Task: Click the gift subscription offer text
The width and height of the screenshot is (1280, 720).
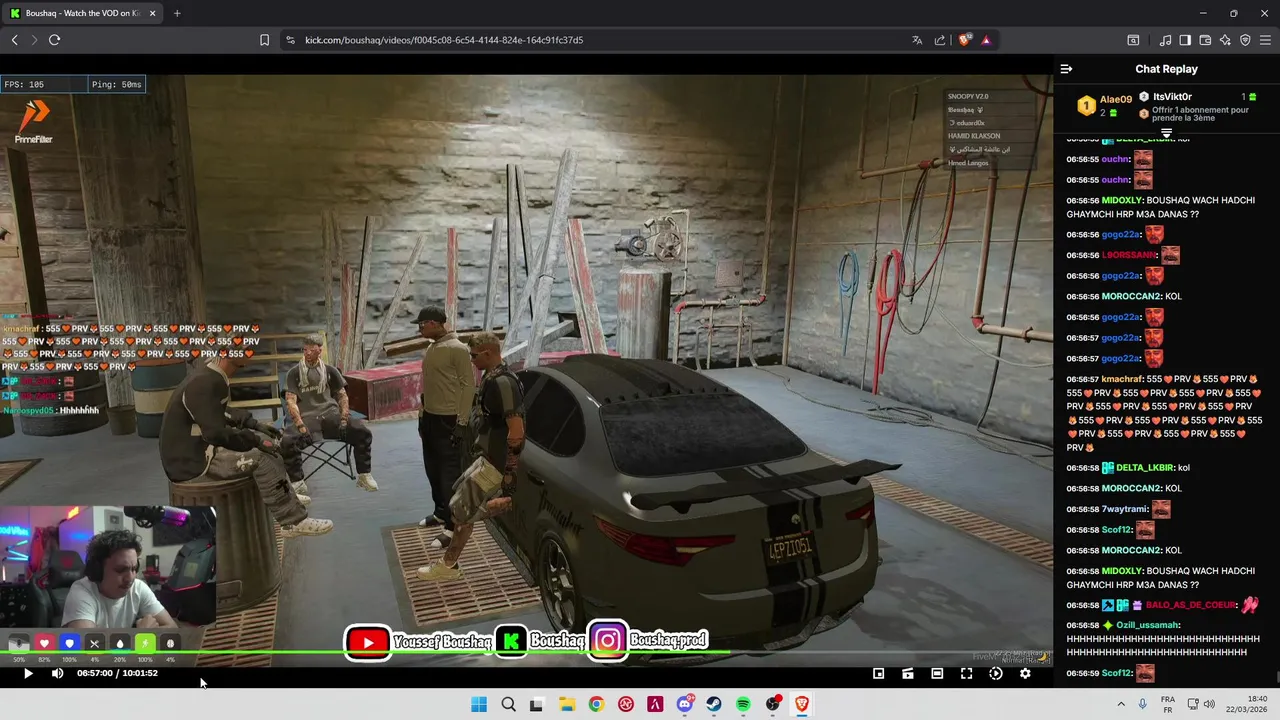Action: (1200, 114)
